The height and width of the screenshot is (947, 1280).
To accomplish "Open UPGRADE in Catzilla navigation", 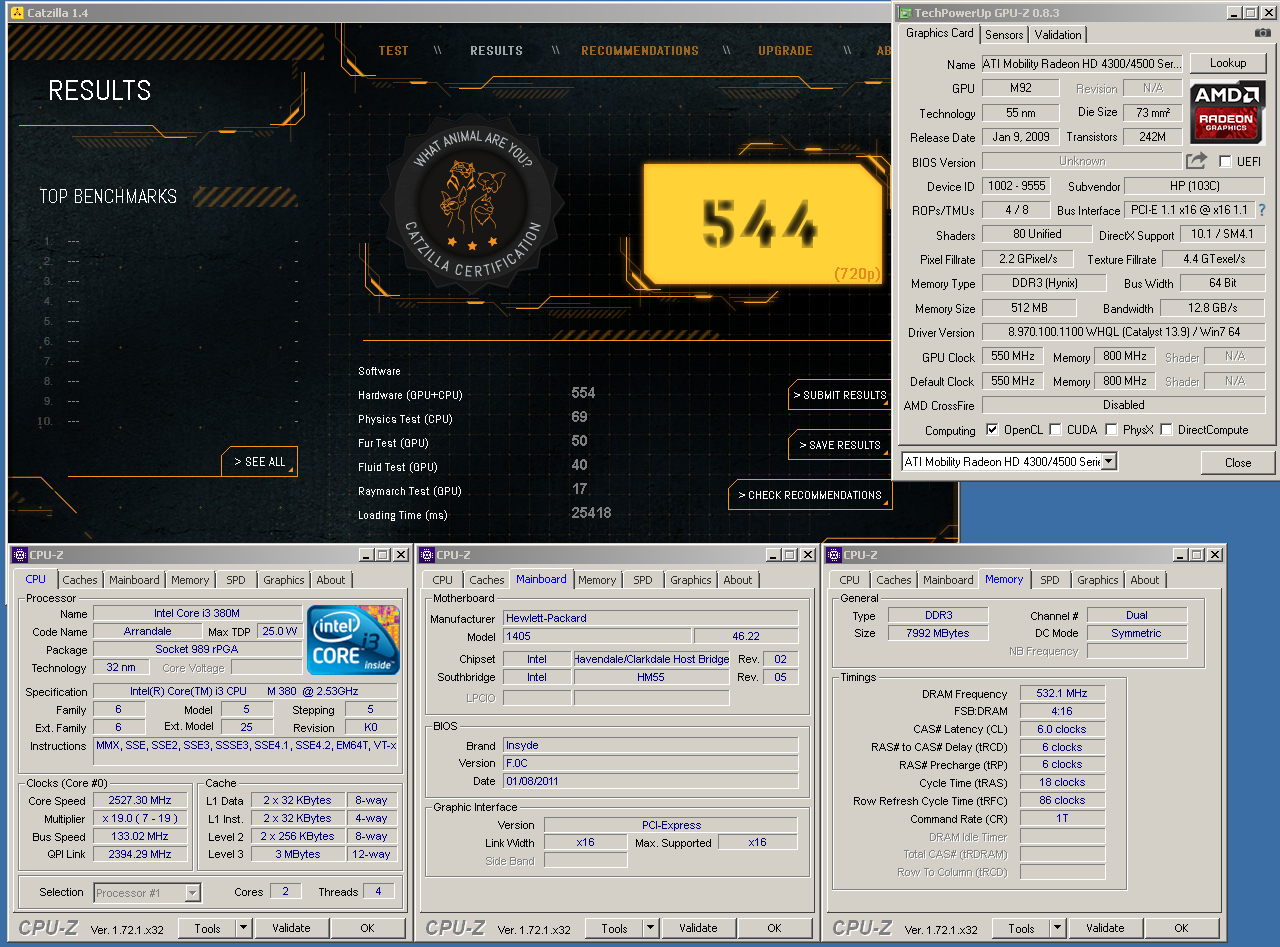I will pyautogui.click(x=785, y=51).
